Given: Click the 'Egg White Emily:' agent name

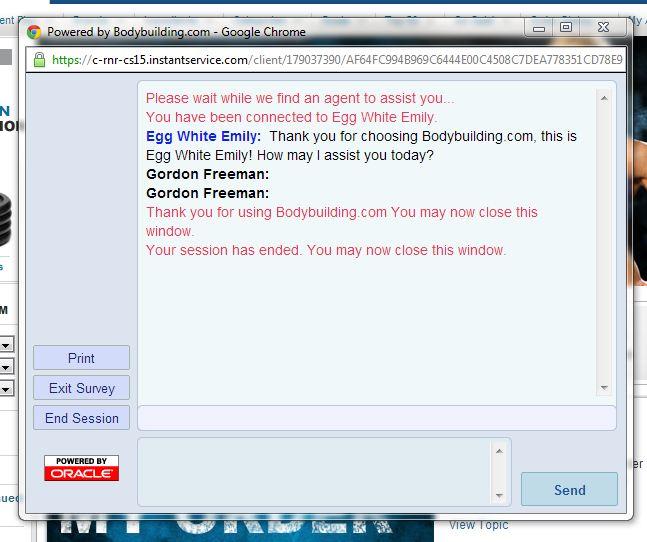Looking at the screenshot, I should point(203,136).
